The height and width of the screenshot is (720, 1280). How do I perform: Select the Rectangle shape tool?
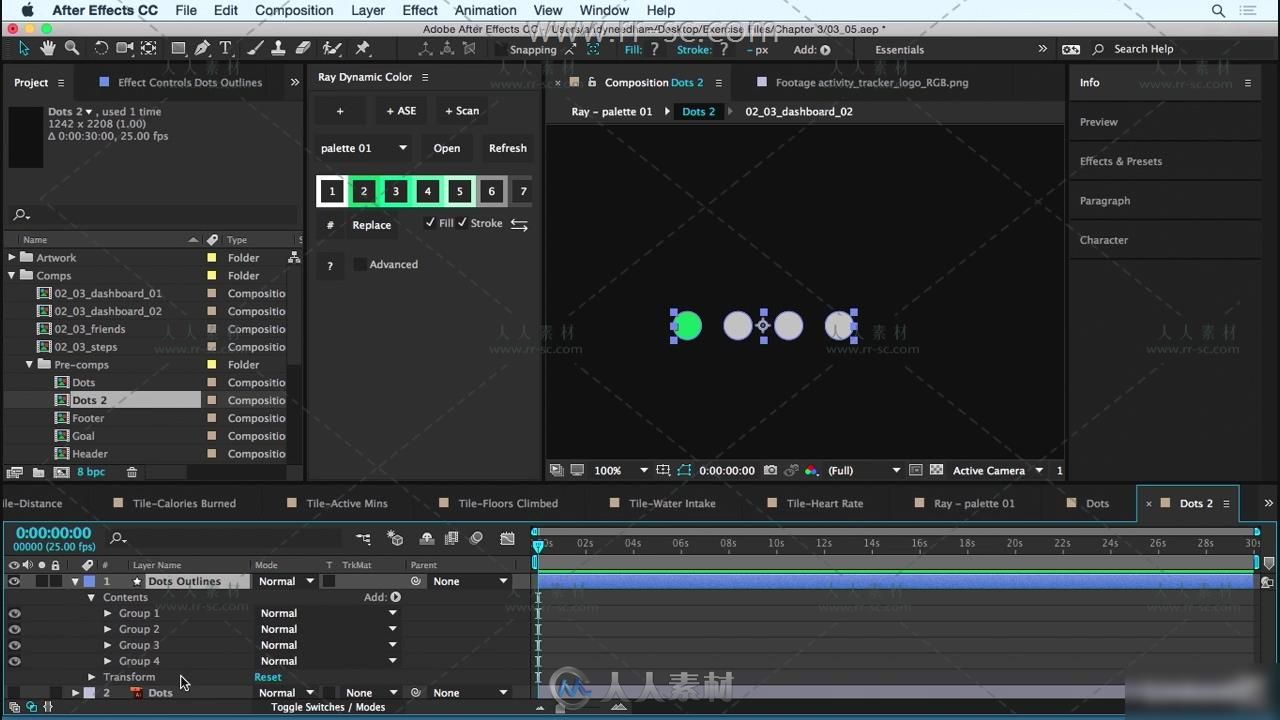point(178,48)
